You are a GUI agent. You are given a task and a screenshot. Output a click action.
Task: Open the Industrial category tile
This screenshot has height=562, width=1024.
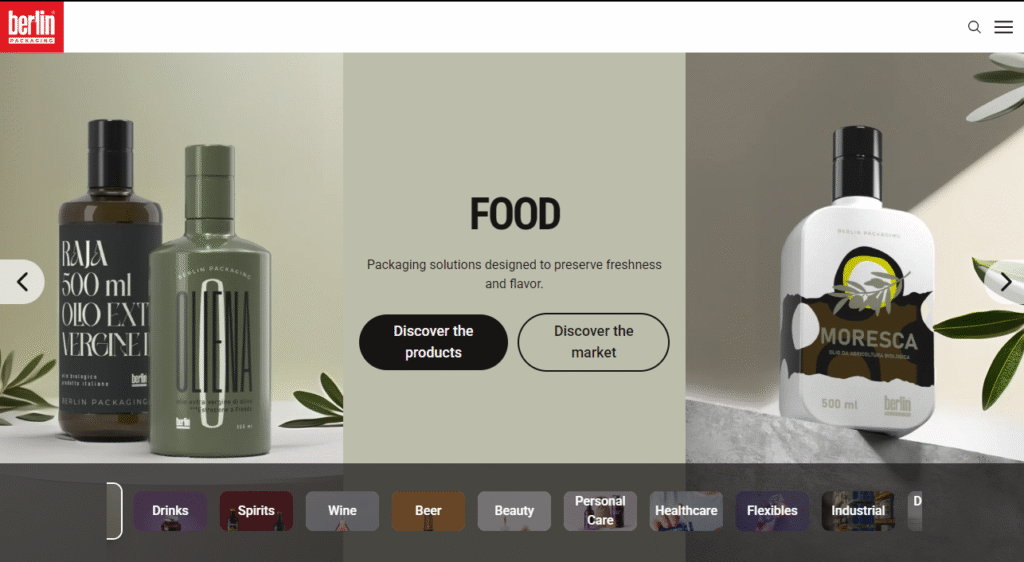pos(858,510)
